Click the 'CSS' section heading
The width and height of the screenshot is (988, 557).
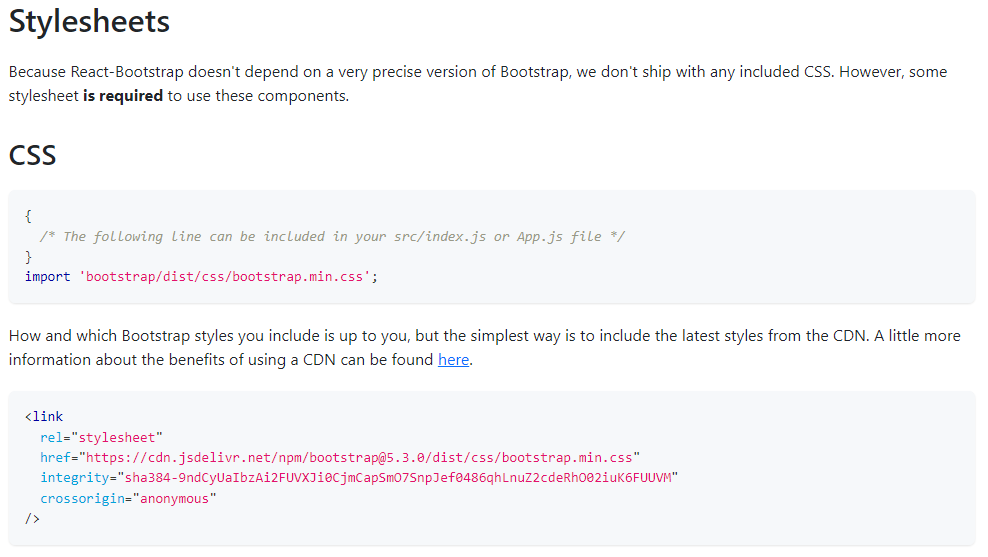[x=33, y=155]
